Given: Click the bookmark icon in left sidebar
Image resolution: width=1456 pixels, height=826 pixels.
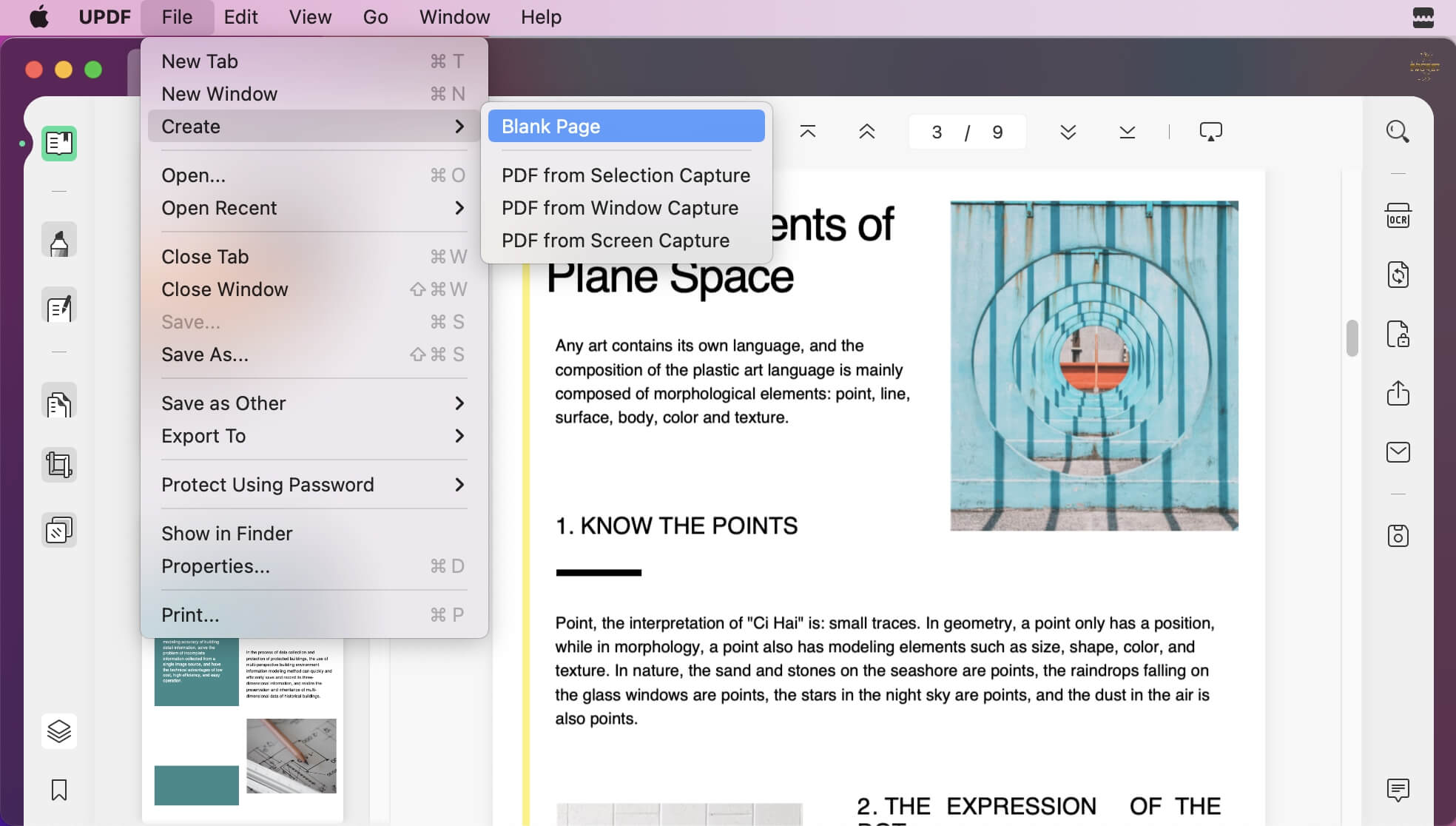Looking at the screenshot, I should pyautogui.click(x=59, y=790).
